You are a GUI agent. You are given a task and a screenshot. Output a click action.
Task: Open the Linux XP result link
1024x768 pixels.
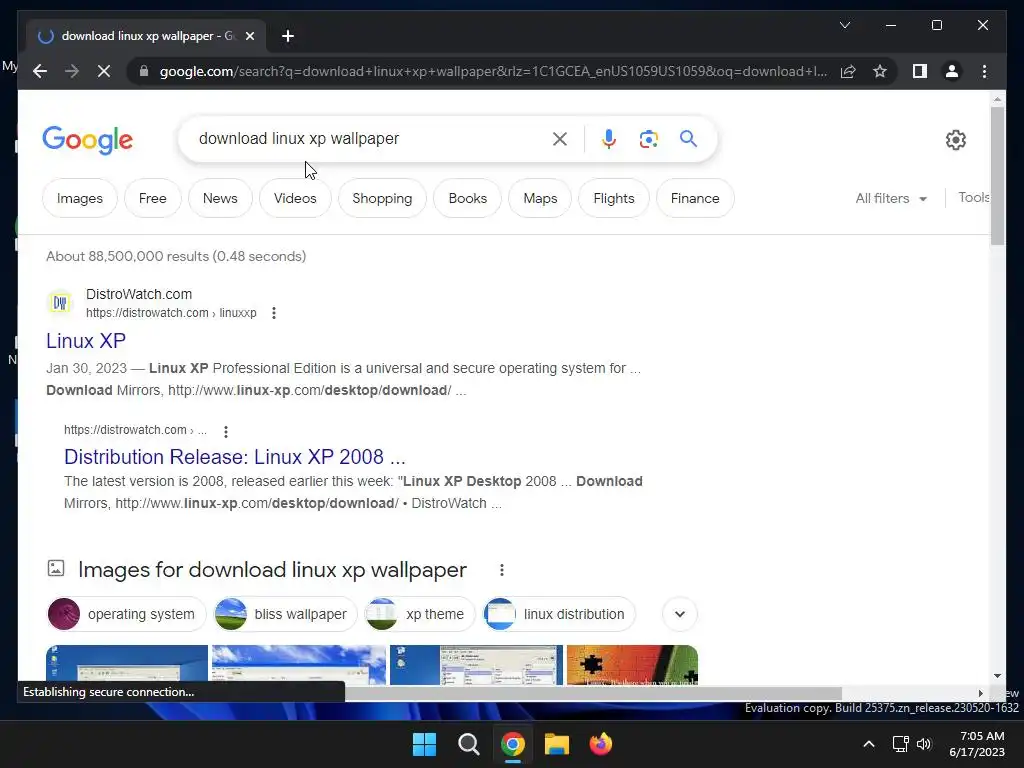coord(86,341)
